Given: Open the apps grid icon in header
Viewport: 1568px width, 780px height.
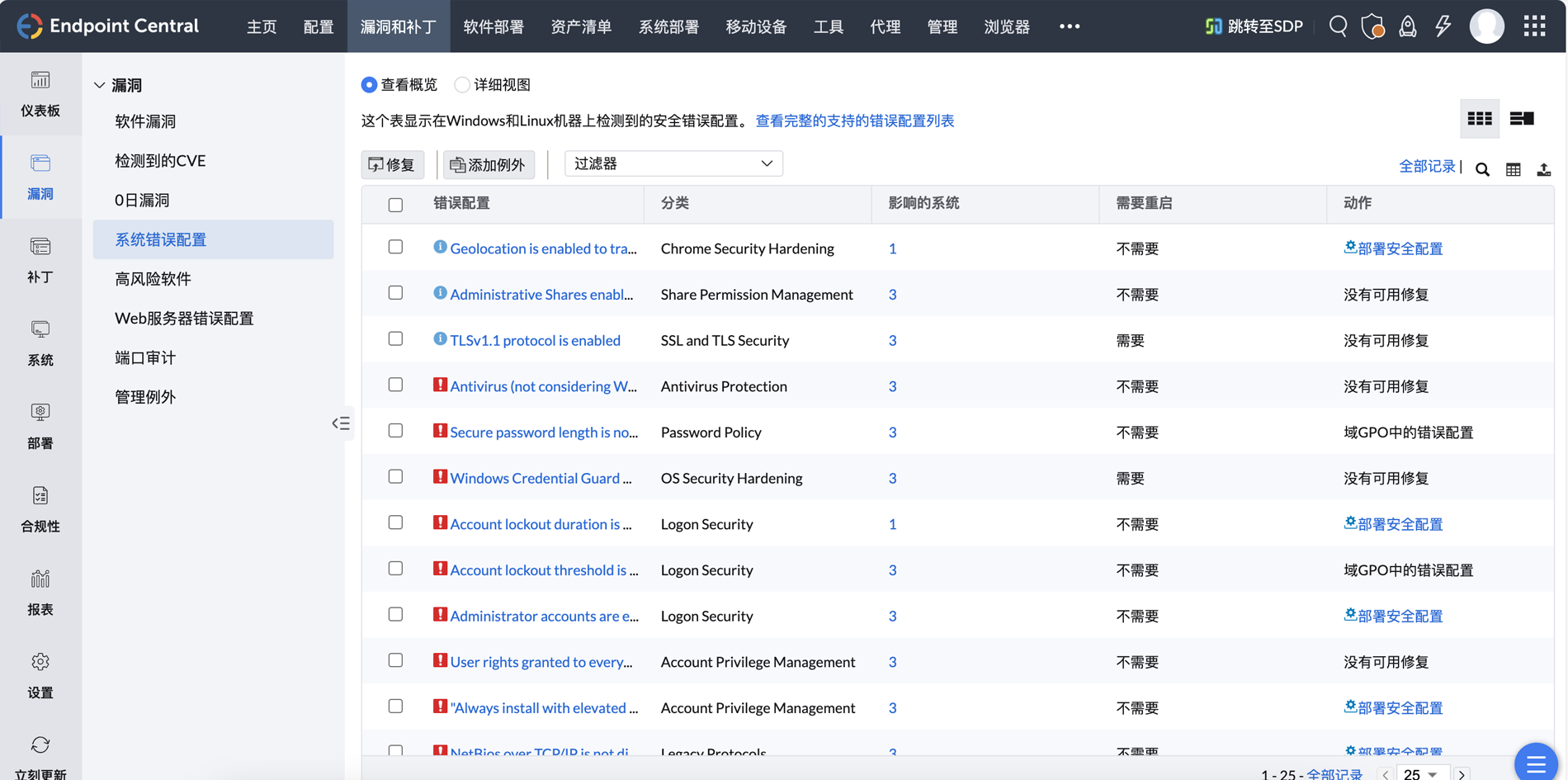Looking at the screenshot, I should pyautogui.click(x=1534, y=26).
